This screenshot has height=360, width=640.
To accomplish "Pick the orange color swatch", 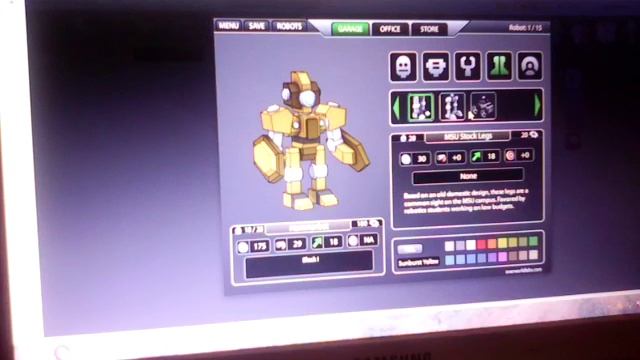I will pyautogui.click(x=492, y=244).
